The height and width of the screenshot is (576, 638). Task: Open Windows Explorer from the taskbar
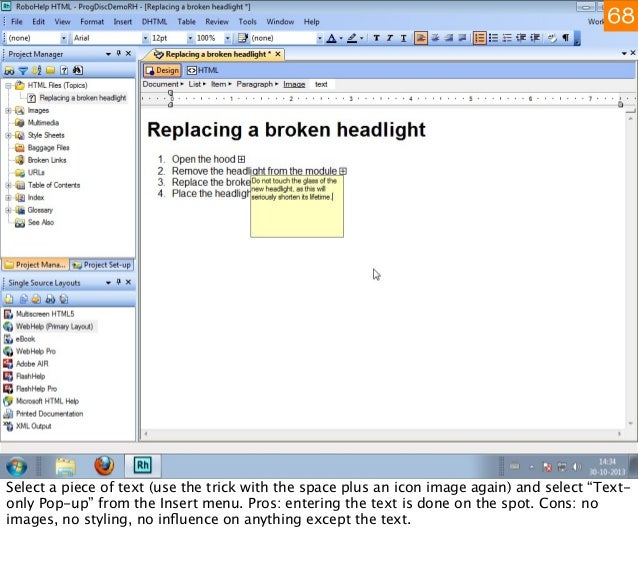tap(66, 466)
